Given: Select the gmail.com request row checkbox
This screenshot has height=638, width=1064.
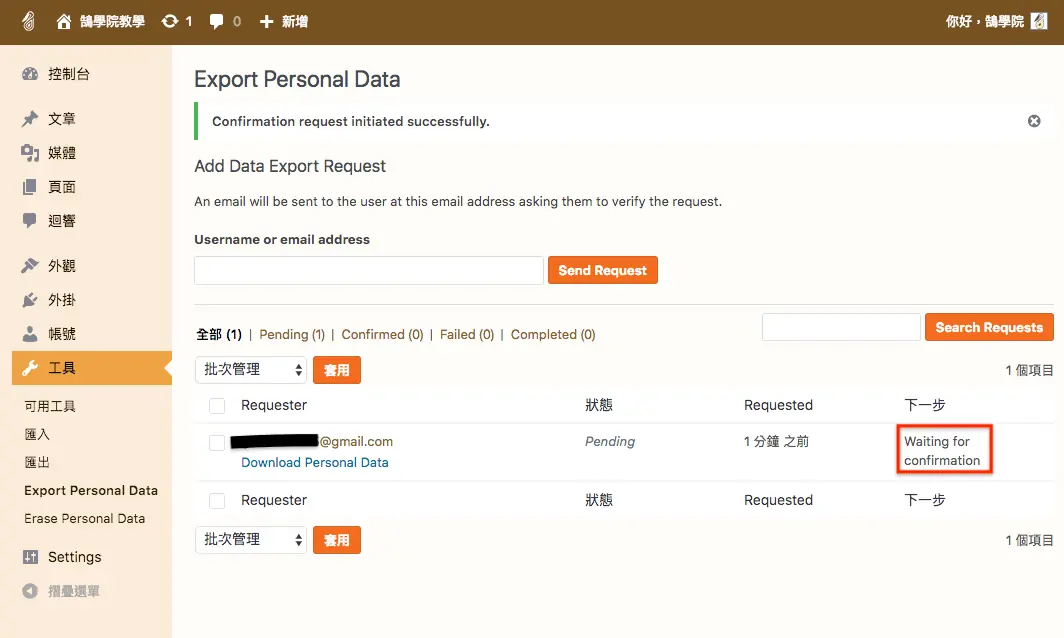Looking at the screenshot, I should tap(217, 443).
